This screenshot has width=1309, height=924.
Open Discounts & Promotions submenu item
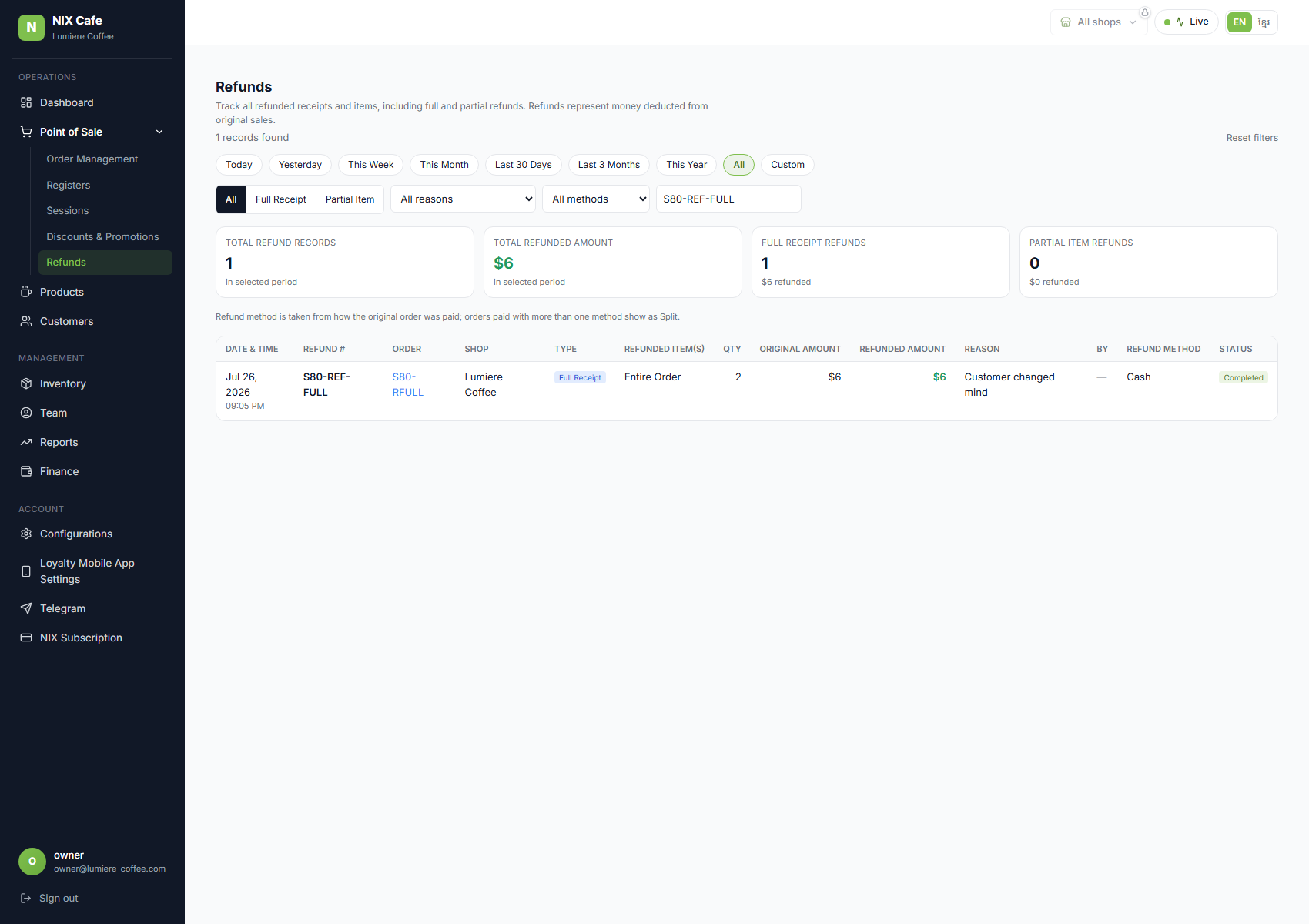click(x=102, y=236)
